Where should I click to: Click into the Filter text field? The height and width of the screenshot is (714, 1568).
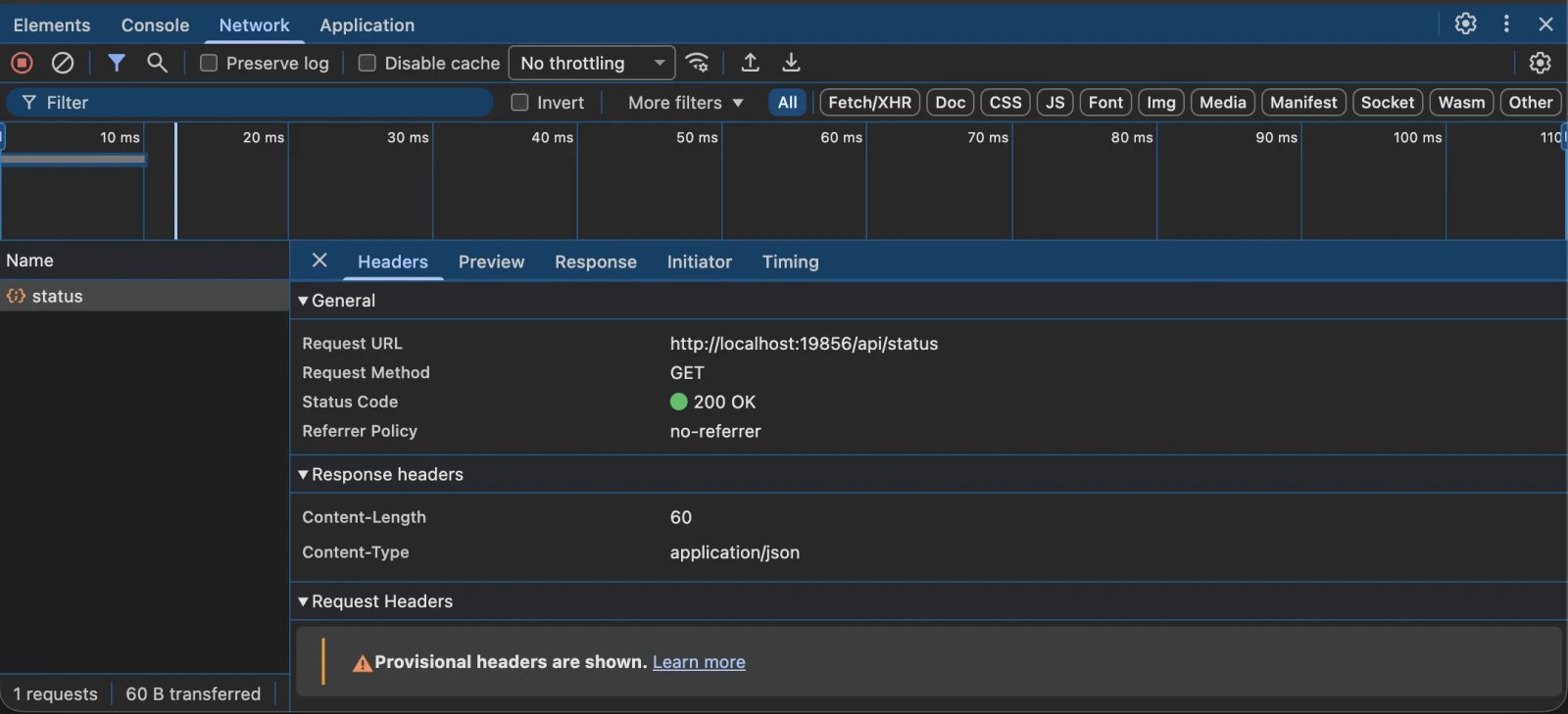point(250,102)
